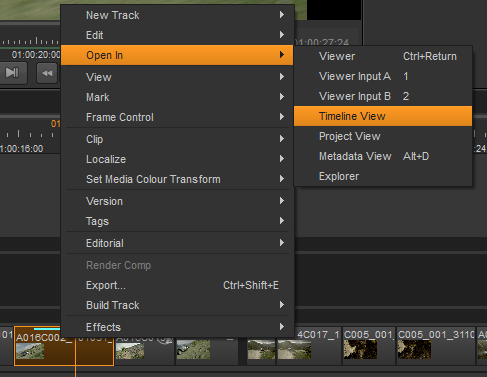Open the Frame Control submenu
The height and width of the screenshot is (377, 487).
click(177, 117)
